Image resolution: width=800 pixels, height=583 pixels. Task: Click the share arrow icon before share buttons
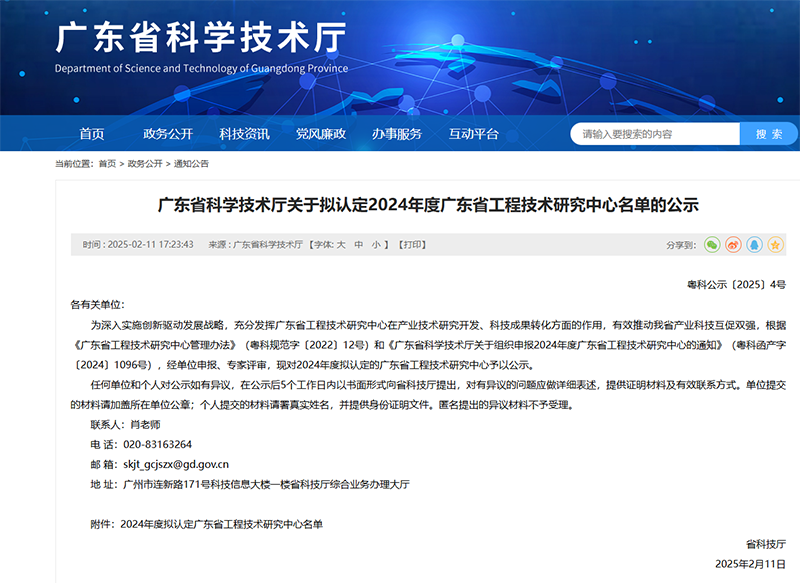coord(683,245)
